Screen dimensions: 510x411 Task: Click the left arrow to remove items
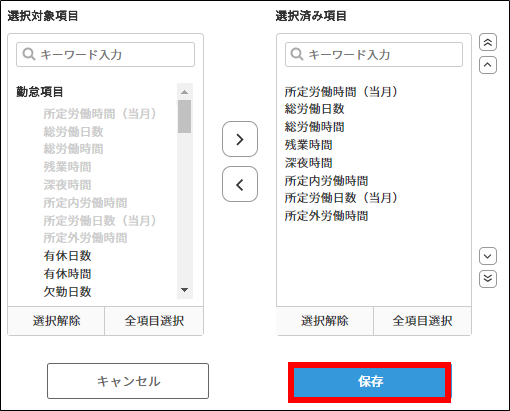coord(240,184)
